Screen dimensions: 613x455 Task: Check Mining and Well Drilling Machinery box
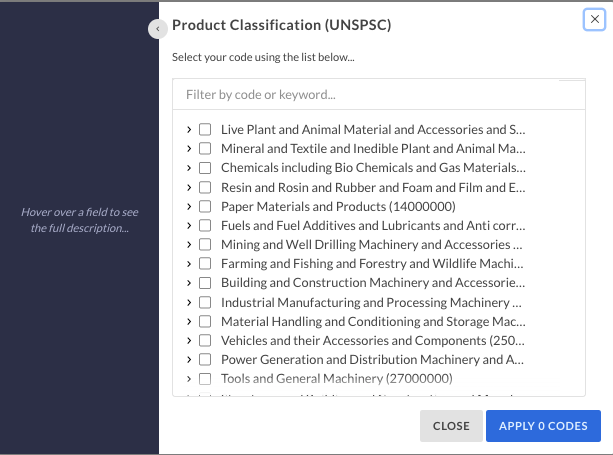coord(205,245)
